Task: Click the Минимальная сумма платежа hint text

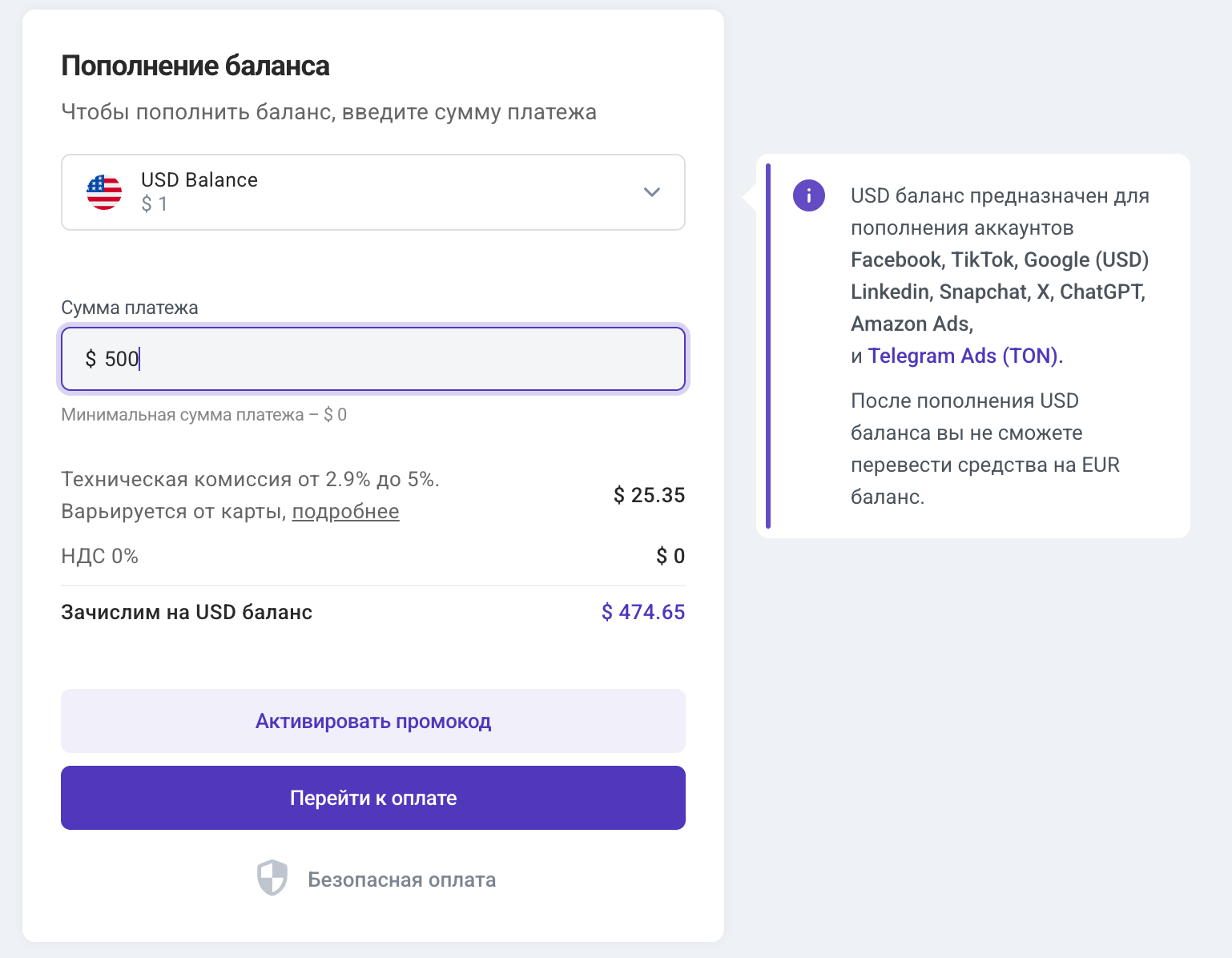Action: coord(204,415)
